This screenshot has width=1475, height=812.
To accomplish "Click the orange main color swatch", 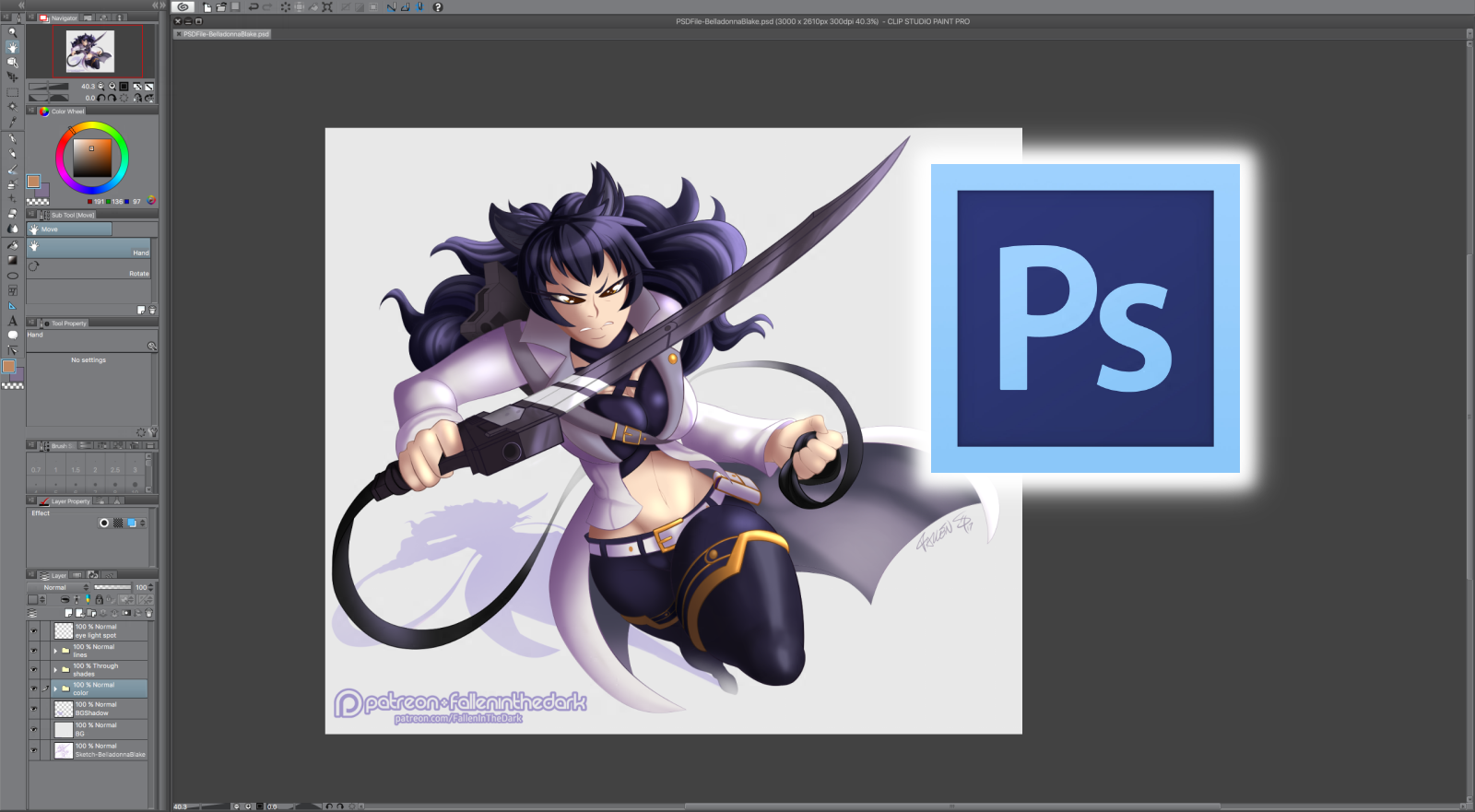I will click(x=33, y=182).
